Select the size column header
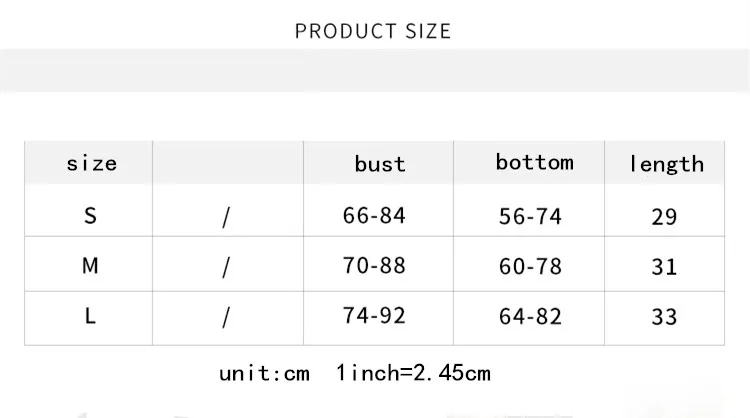 tap(91, 163)
